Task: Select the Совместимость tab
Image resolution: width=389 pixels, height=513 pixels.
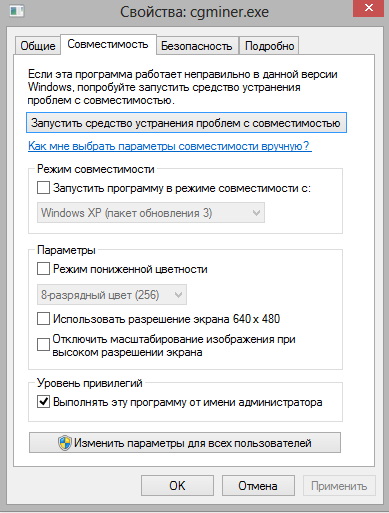Action: coord(108,44)
